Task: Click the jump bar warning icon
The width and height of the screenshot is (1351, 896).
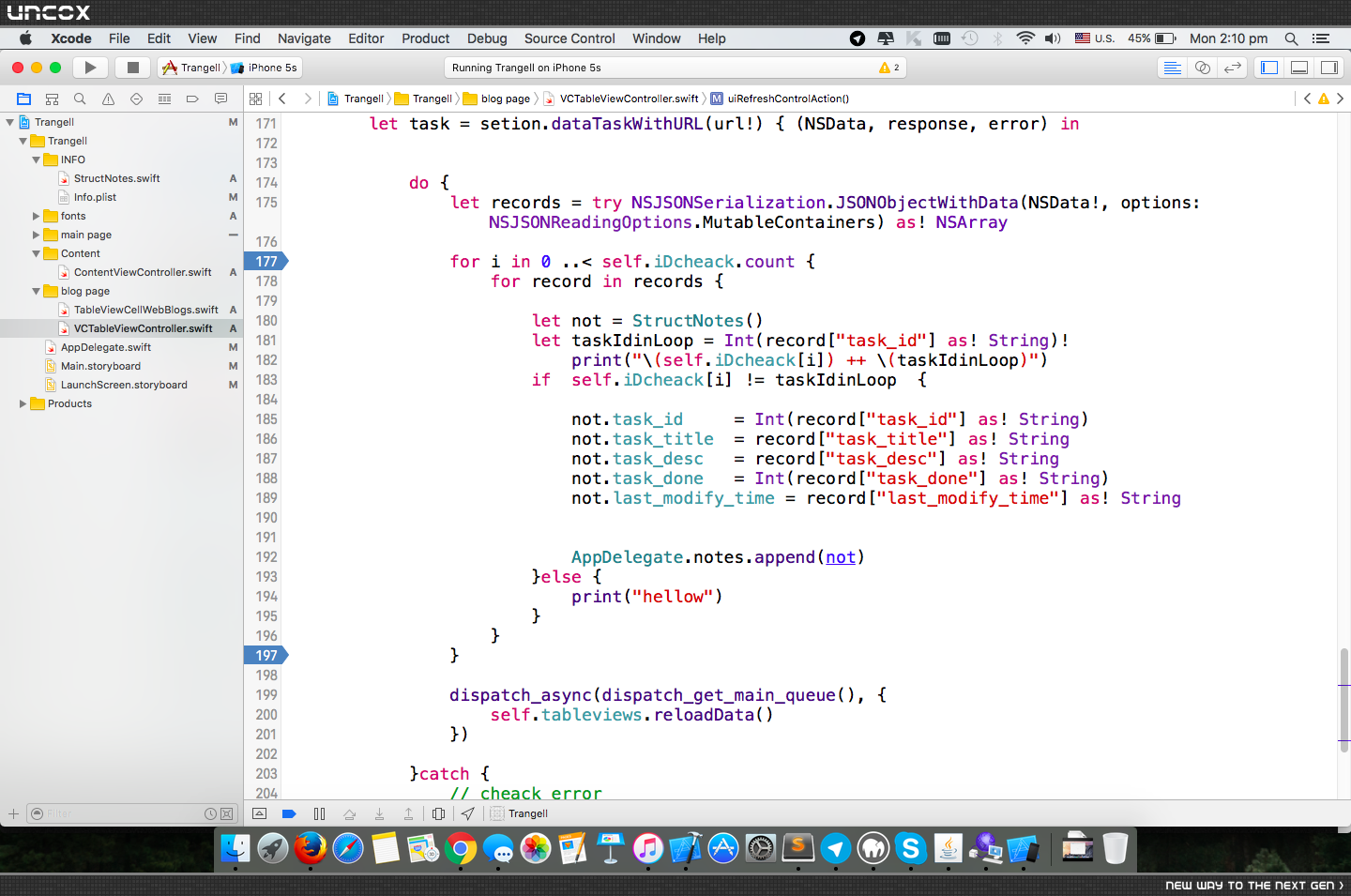Action: pos(1324,99)
